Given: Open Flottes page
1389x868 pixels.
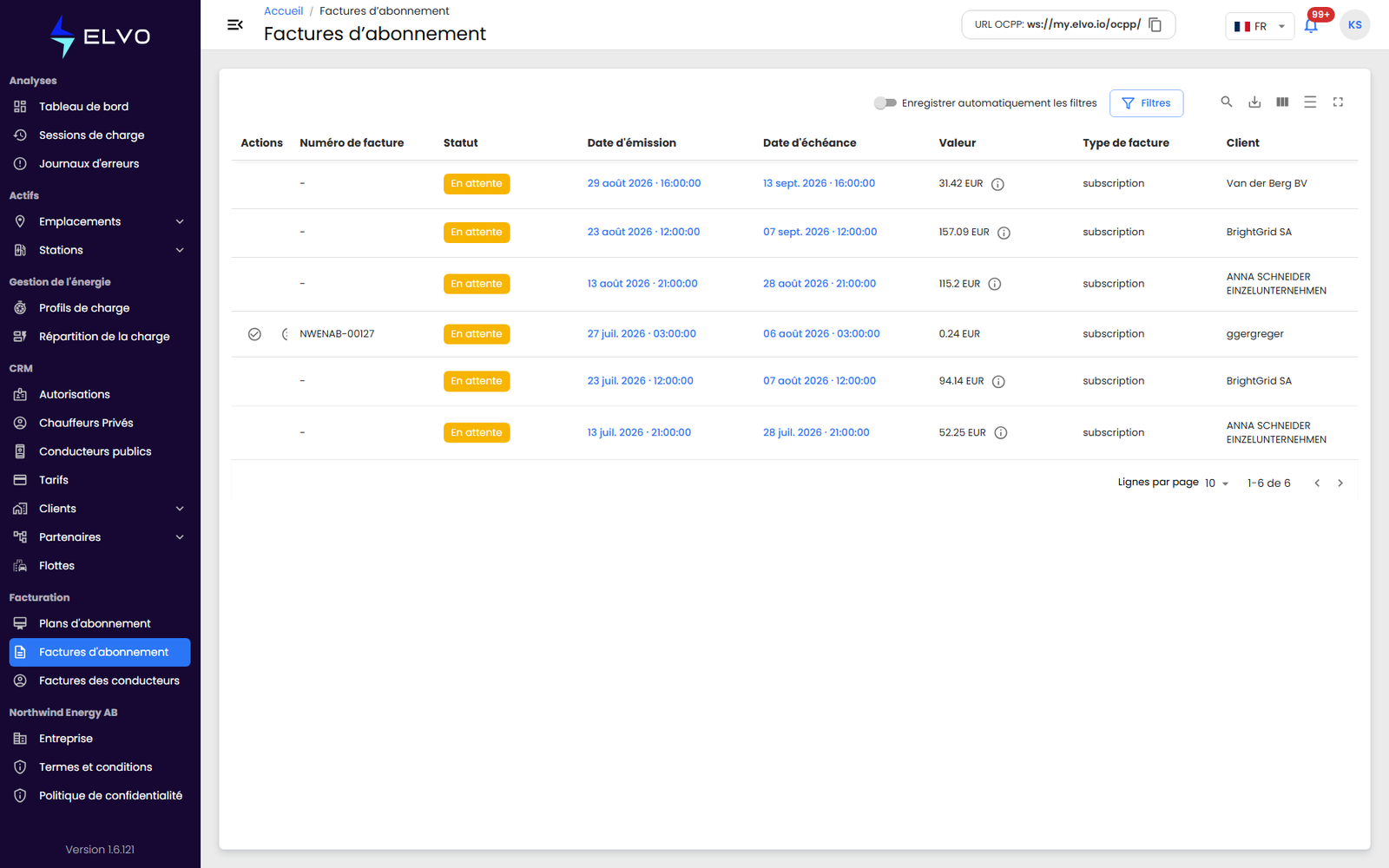Looking at the screenshot, I should point(100,566).
